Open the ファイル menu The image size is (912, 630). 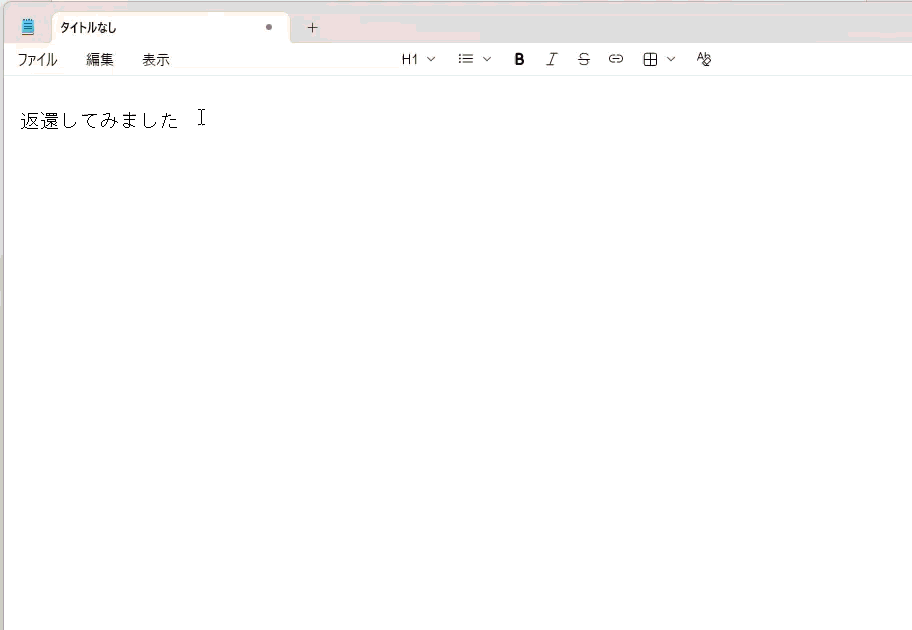[36, 59]
